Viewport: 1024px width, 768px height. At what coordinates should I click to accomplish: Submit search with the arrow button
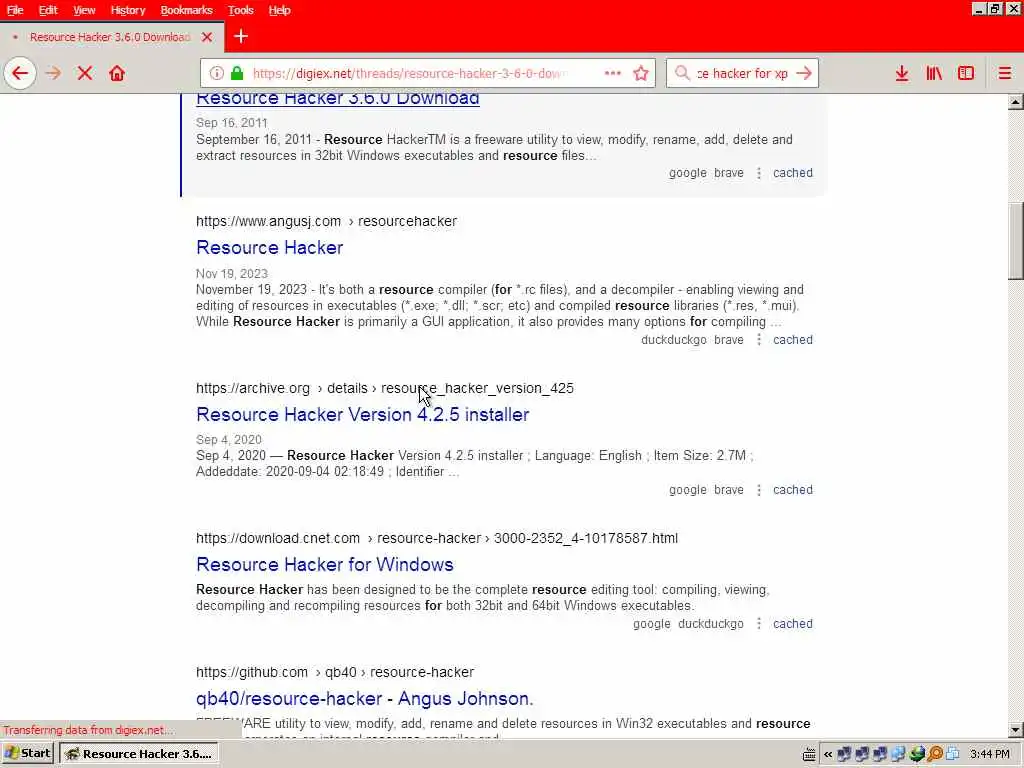tap(804, 73)
